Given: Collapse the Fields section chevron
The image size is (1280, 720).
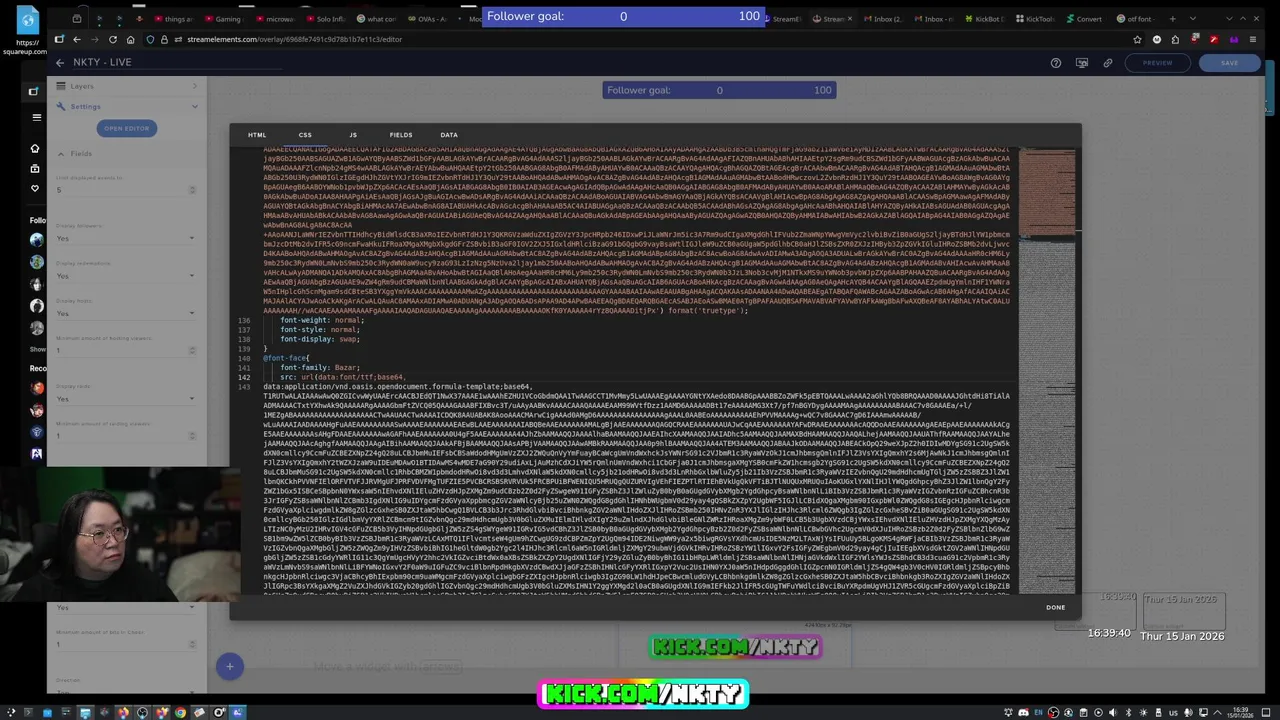Looking at the screenshot, I should coord(60,154).
